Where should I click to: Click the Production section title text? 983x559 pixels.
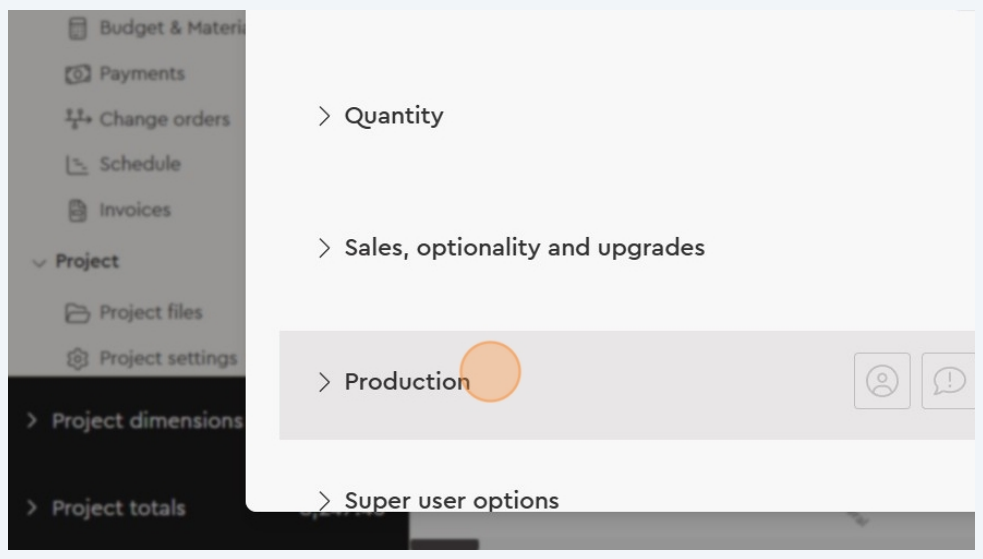[407, 382]
